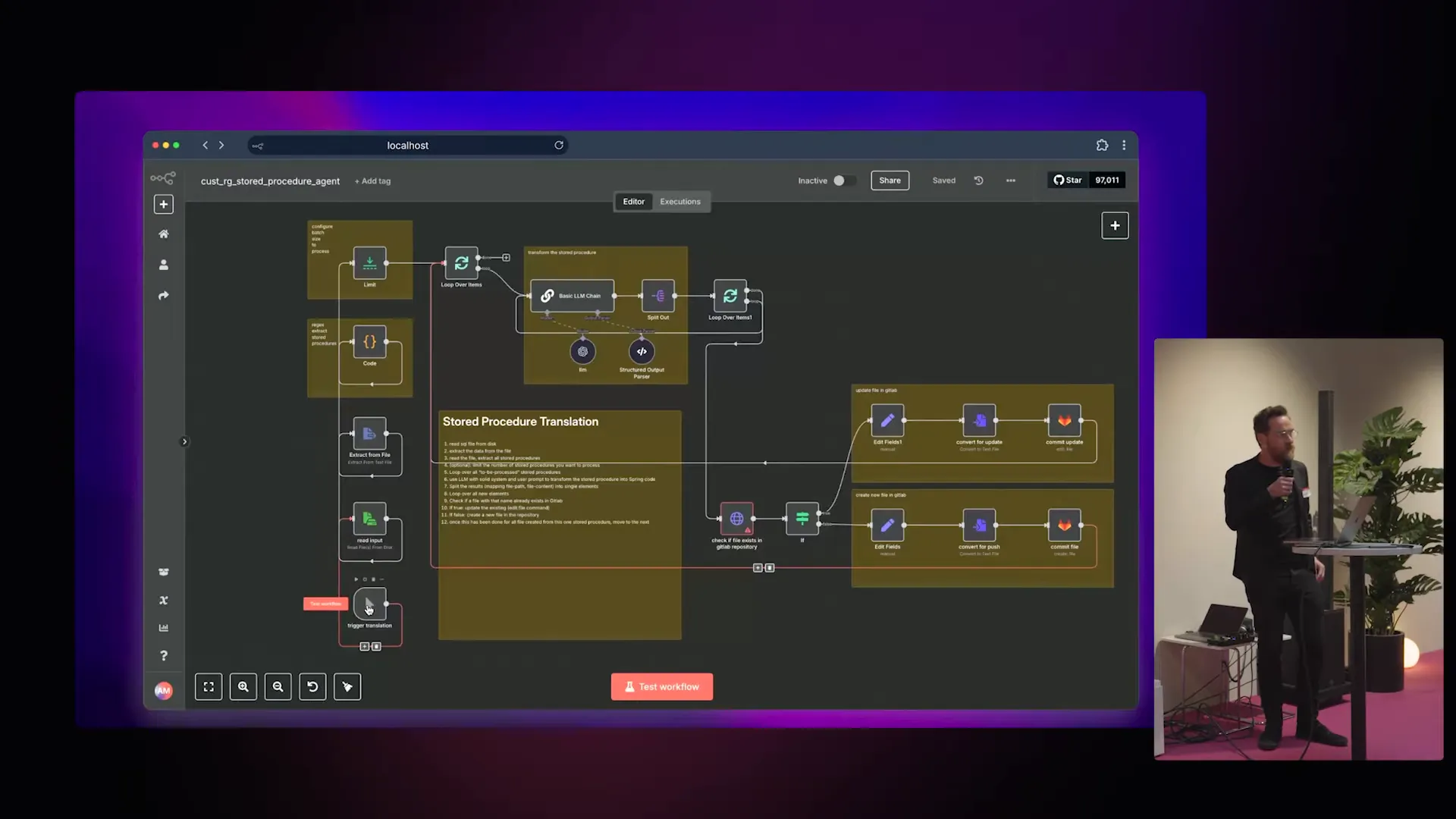This screenshot has width=1456, height=819.
Task: Open workflow history via the clock icon
Action: pos(978,180)
